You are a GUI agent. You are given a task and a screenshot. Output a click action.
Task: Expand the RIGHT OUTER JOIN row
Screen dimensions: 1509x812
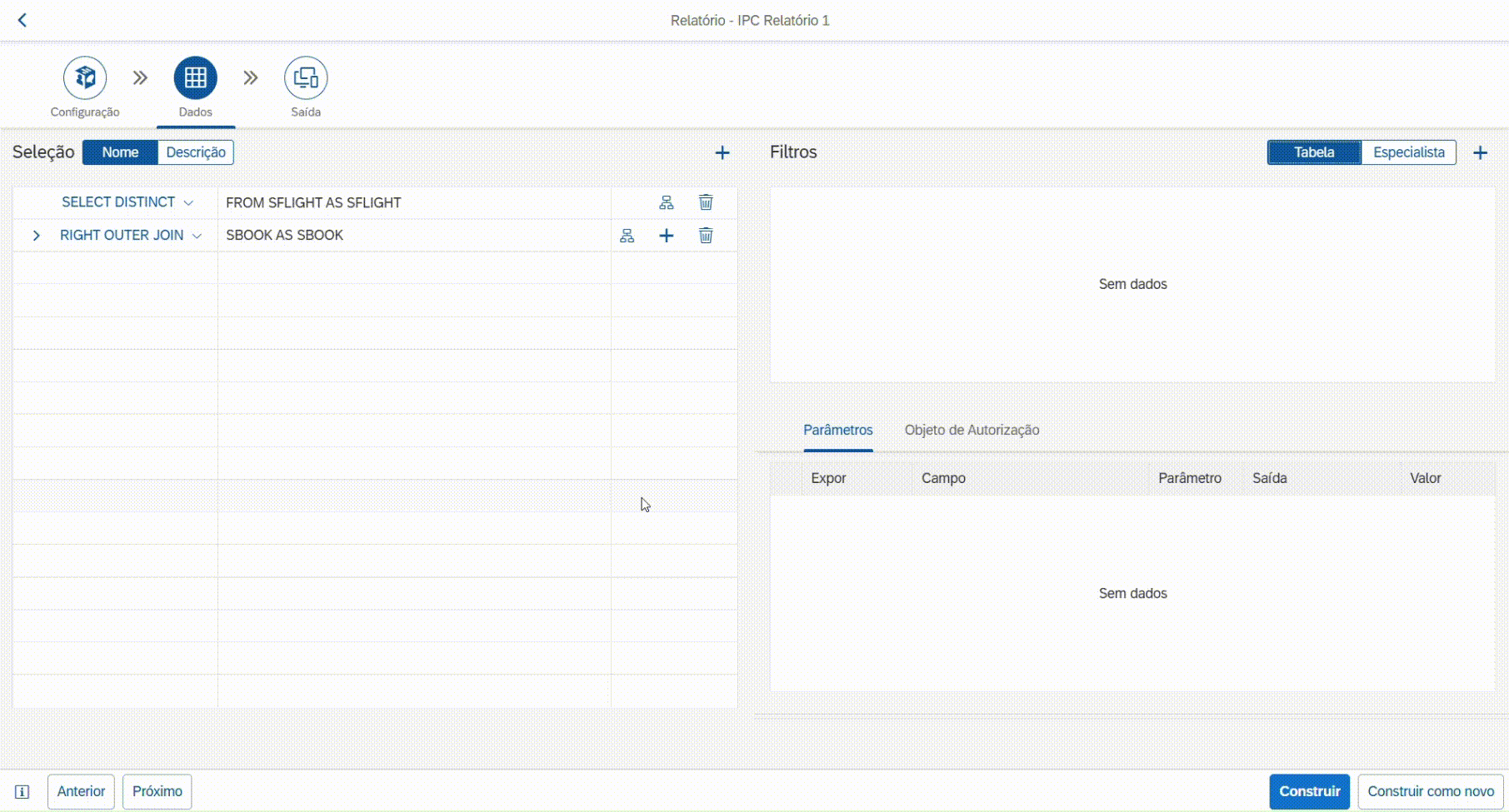click(x=36, y=236)
